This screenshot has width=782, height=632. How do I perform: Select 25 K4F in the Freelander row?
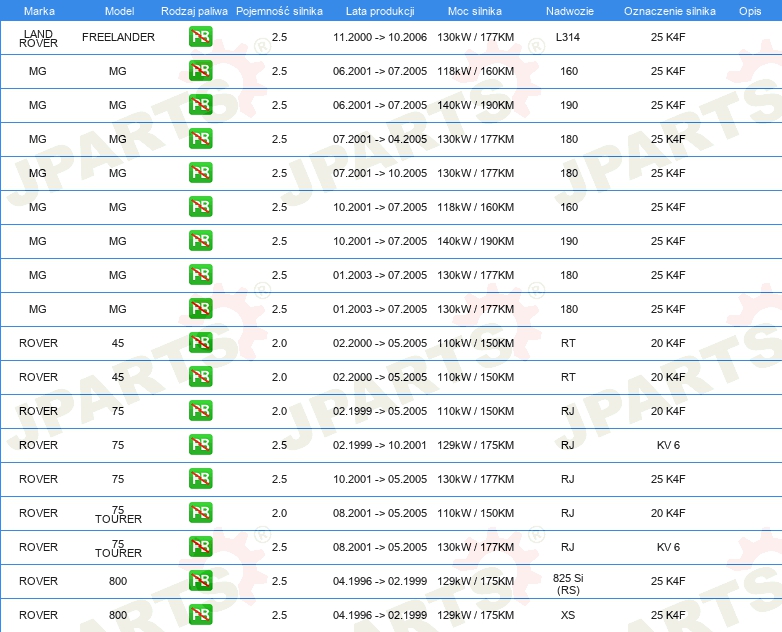click(x=668, y=37)
